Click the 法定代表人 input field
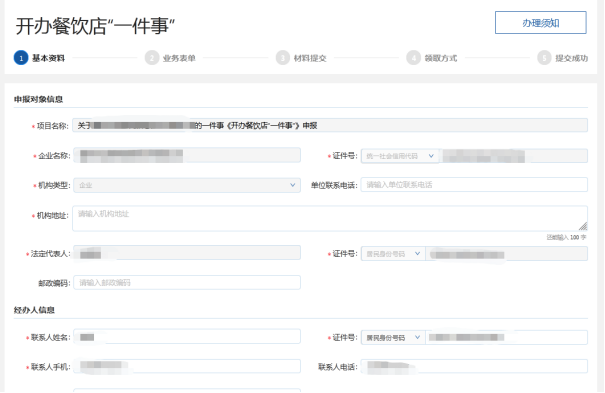The width and height of the screenshot is (605, 393). (x=187, y=253)
